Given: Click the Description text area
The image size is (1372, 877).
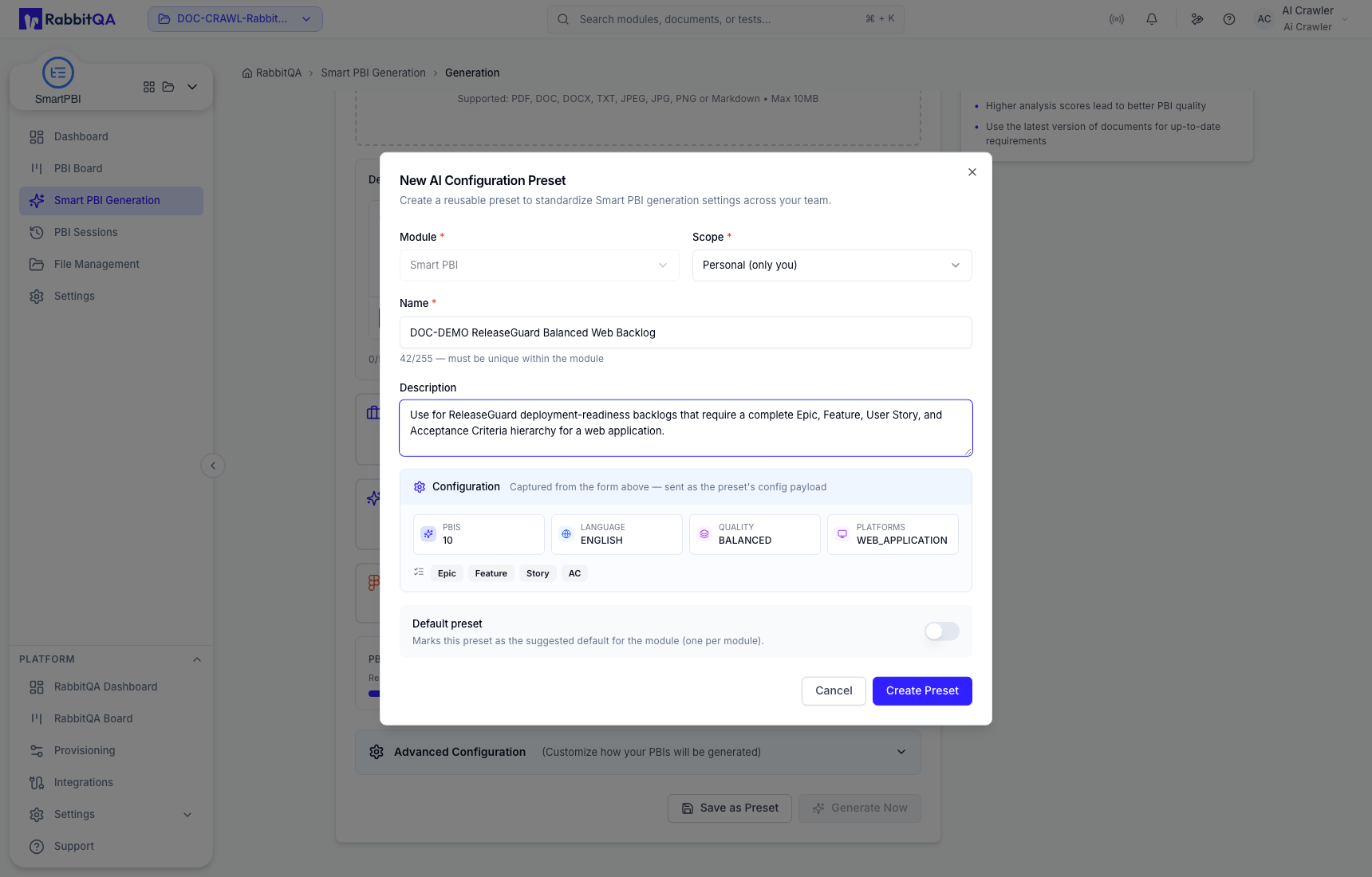Looking at the screenshot, I should click(x=686, y=428).
